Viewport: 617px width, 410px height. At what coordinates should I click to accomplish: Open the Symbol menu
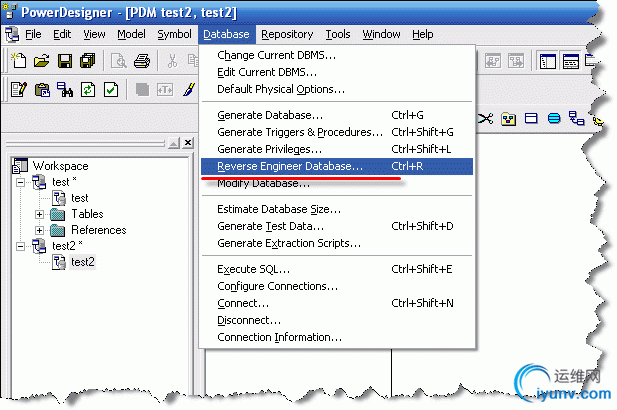pos(174,35)
